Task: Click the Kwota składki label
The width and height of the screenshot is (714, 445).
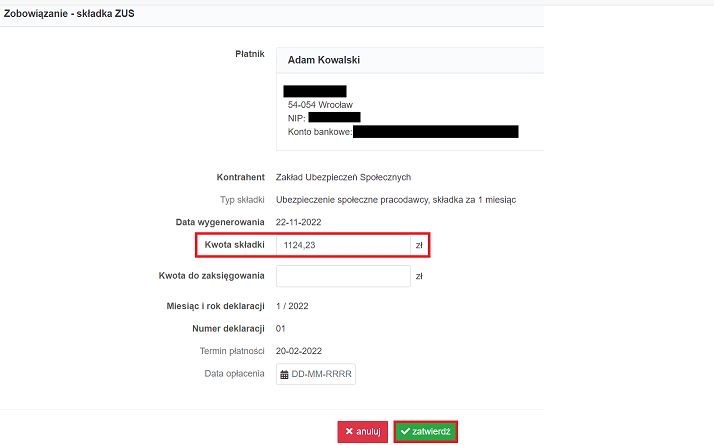Action: click(235, 245)
